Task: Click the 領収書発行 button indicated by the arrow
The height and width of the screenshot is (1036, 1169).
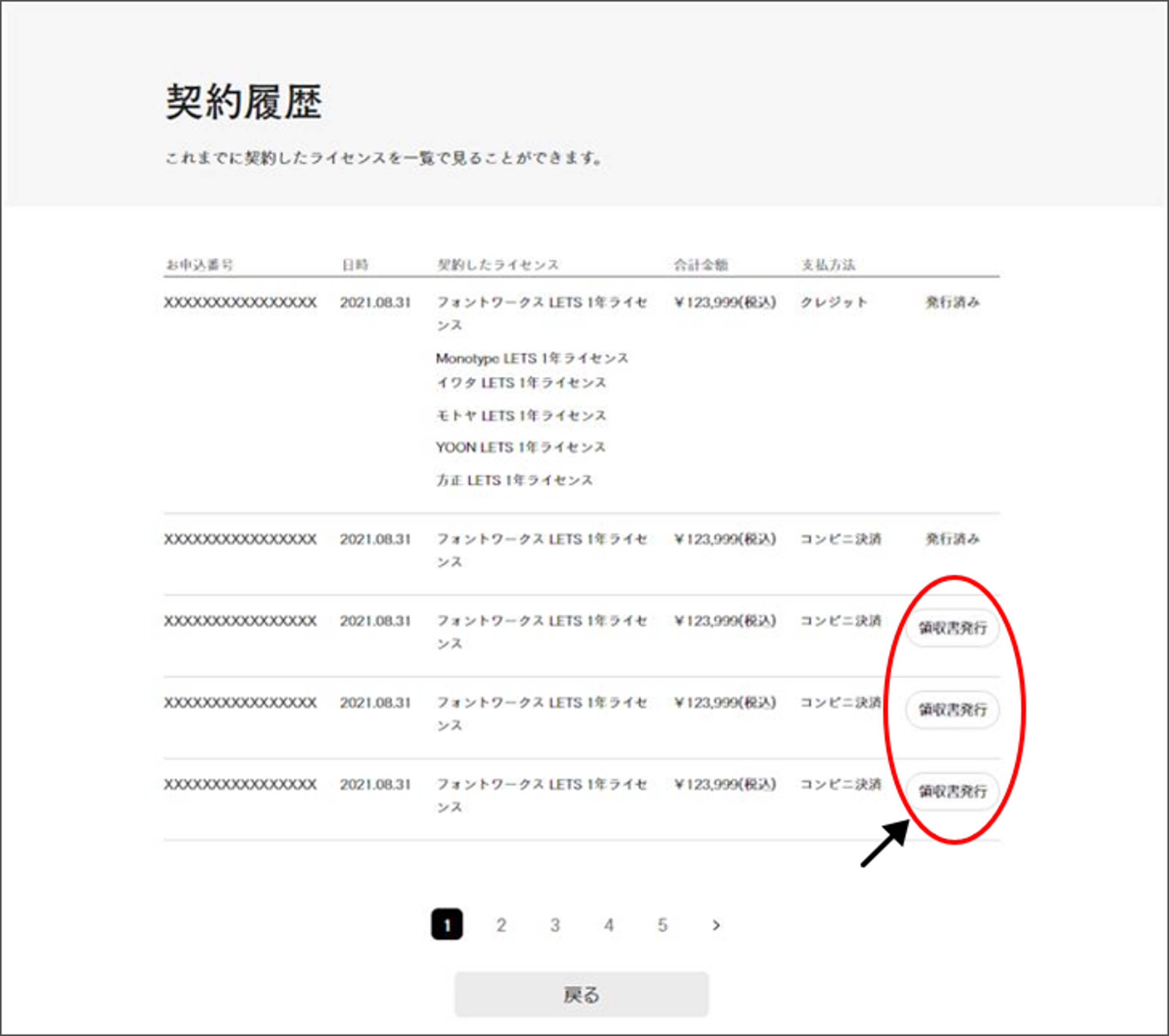Action: point(951,792)
